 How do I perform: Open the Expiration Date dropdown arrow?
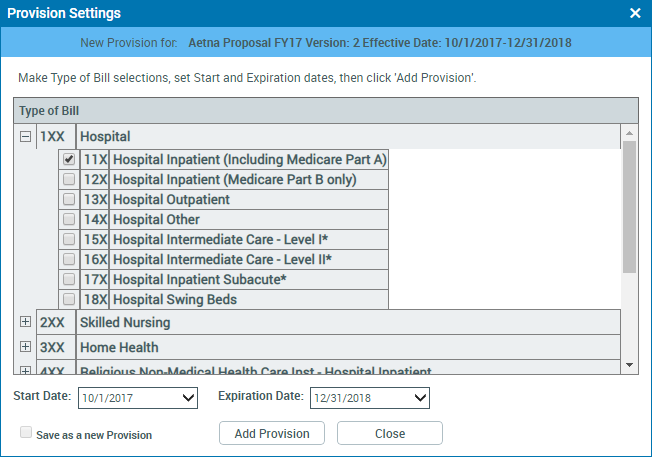(x=420, y=398)
